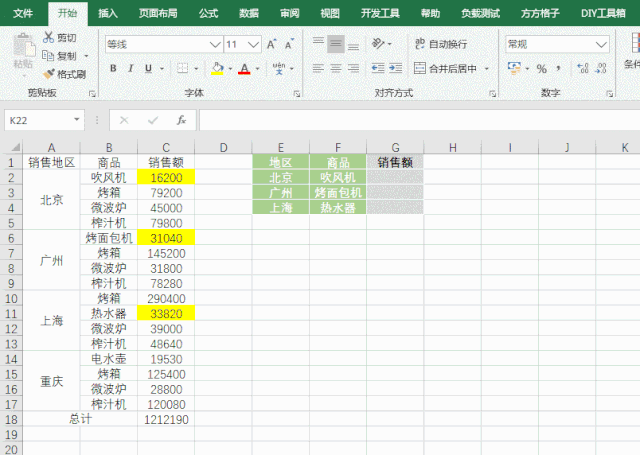
Task: Select the 销售额 header in column G
Action: click(395, 162)
